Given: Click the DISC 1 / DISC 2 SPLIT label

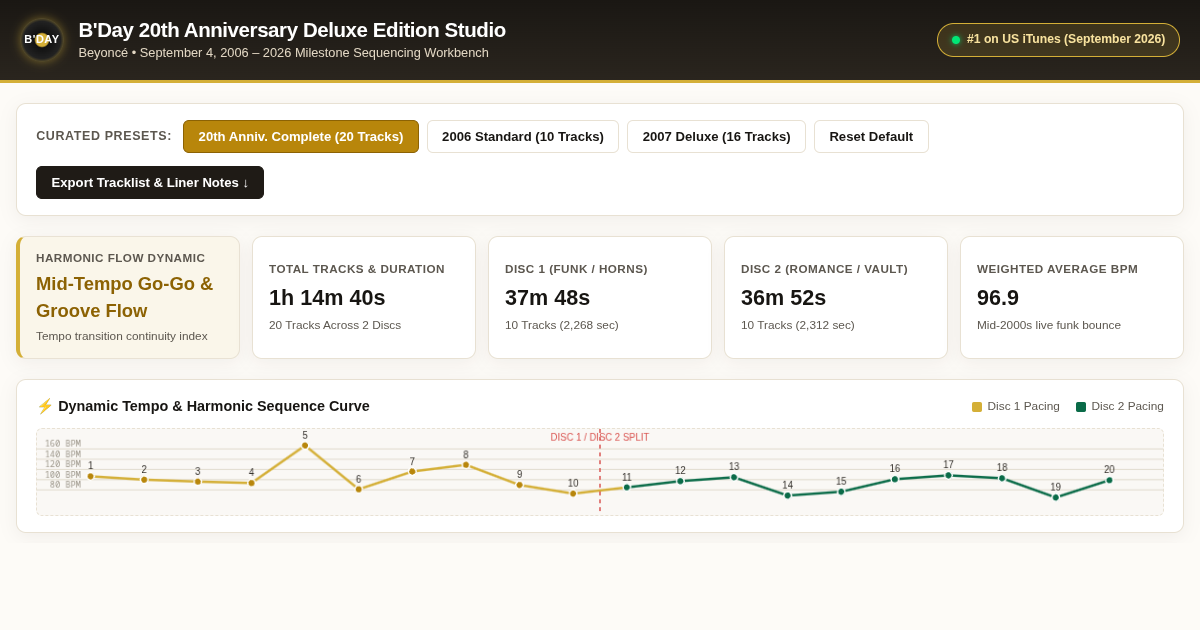Looking at the screenshot, I should tap(600, 437).
